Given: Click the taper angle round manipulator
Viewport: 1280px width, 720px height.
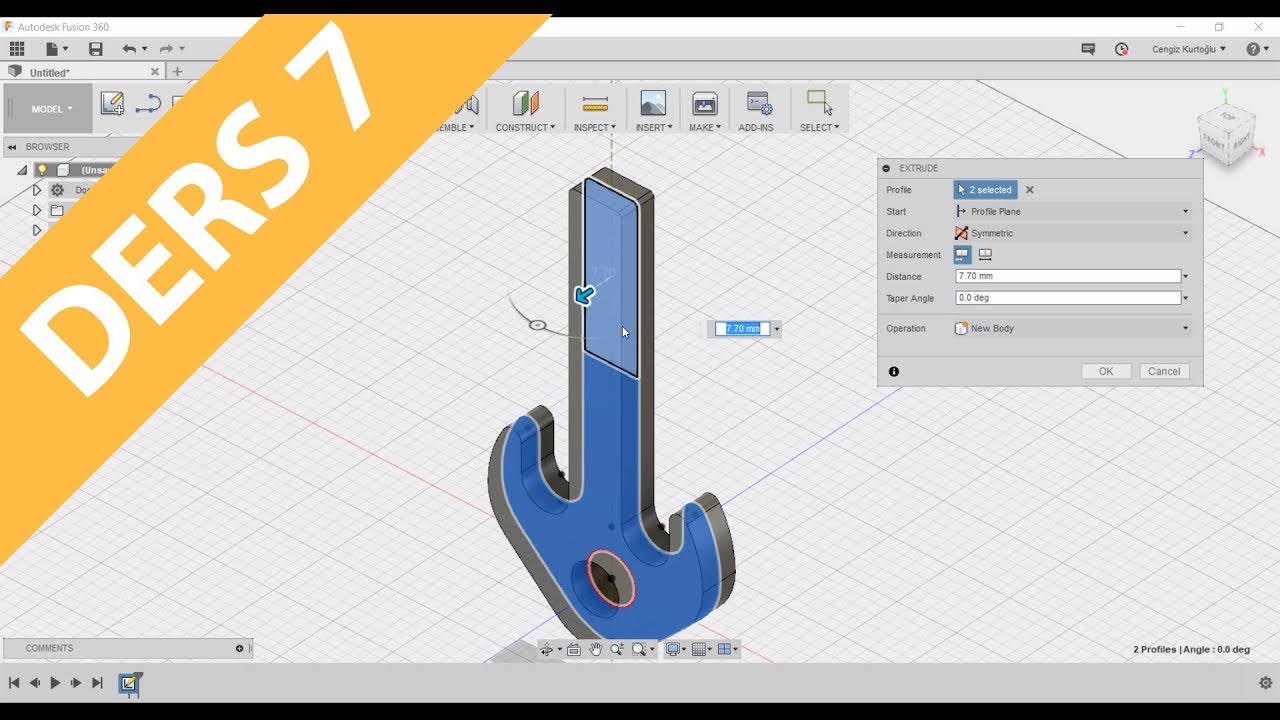Looking at the screenshot, I should 537,325.
